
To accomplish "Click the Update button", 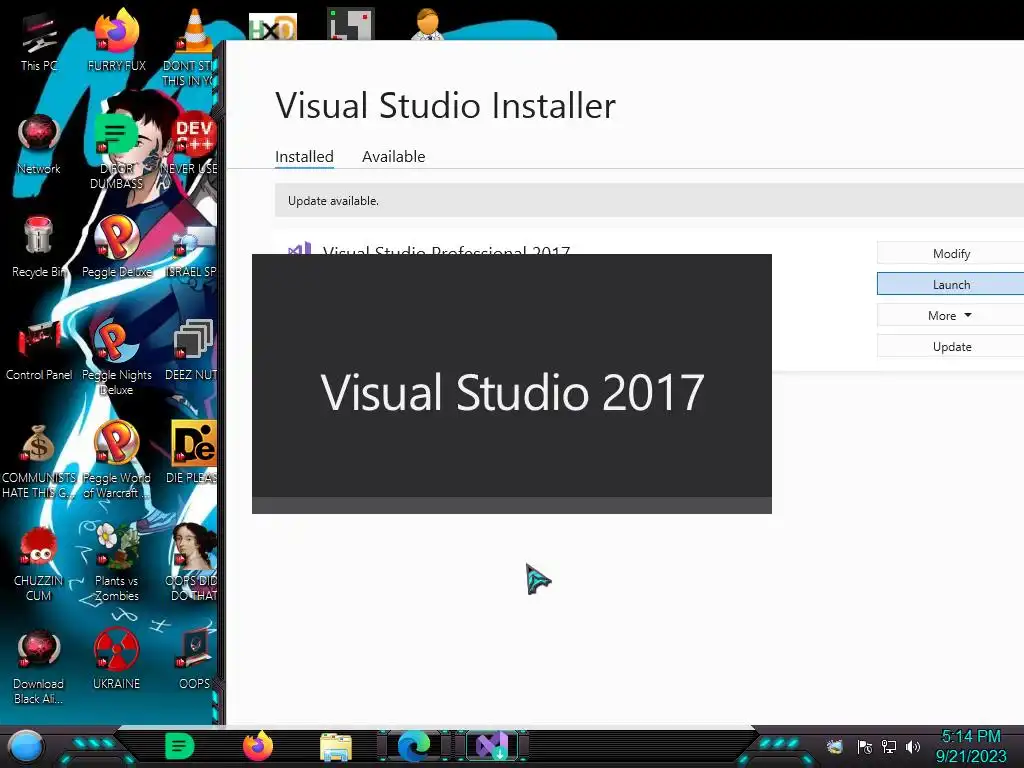I will 951,346.
